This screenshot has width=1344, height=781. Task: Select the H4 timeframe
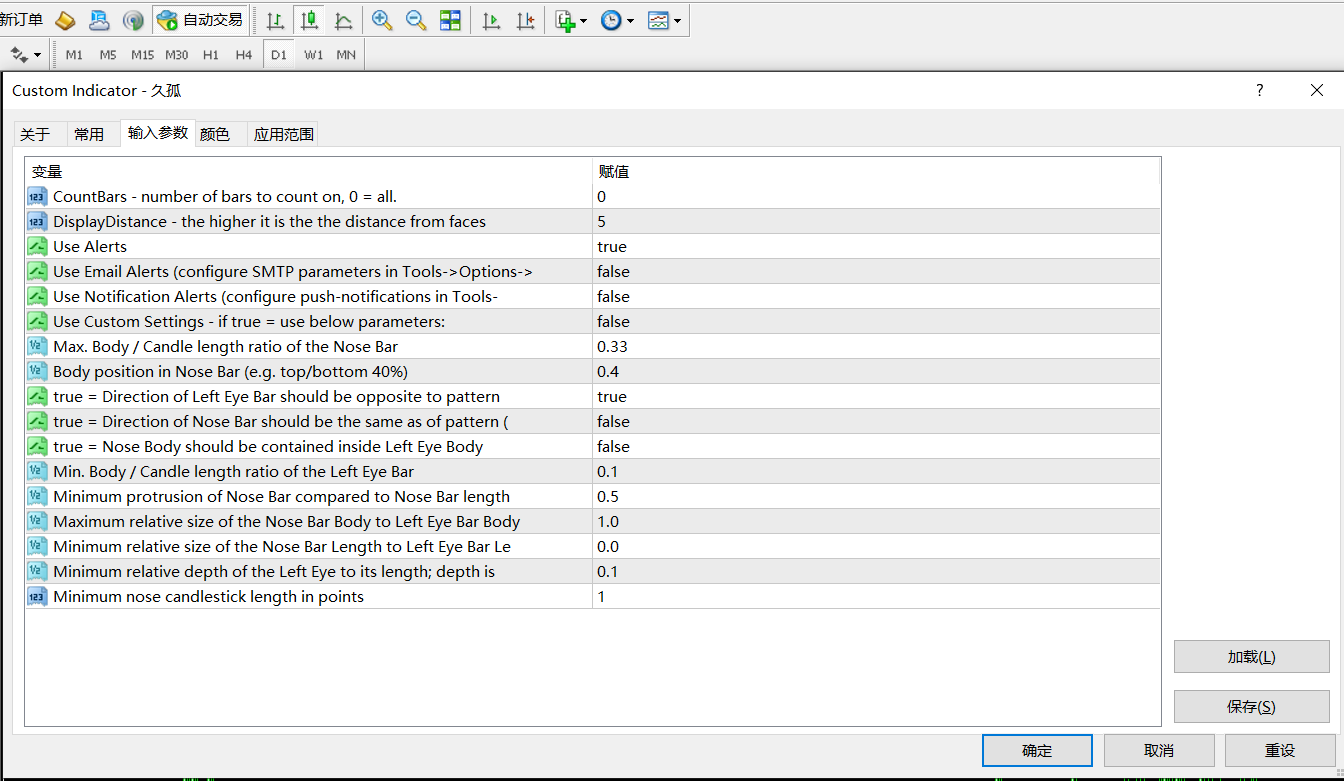pos(244,55)
